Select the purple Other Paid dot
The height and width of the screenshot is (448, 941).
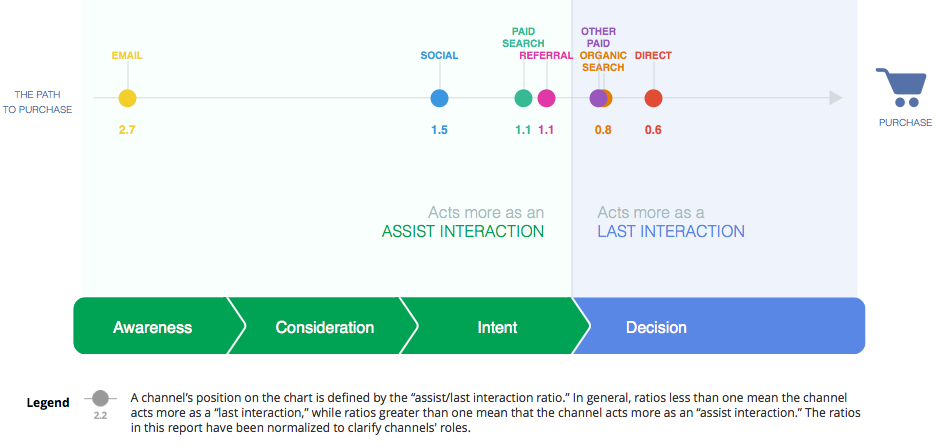point(597,98)
